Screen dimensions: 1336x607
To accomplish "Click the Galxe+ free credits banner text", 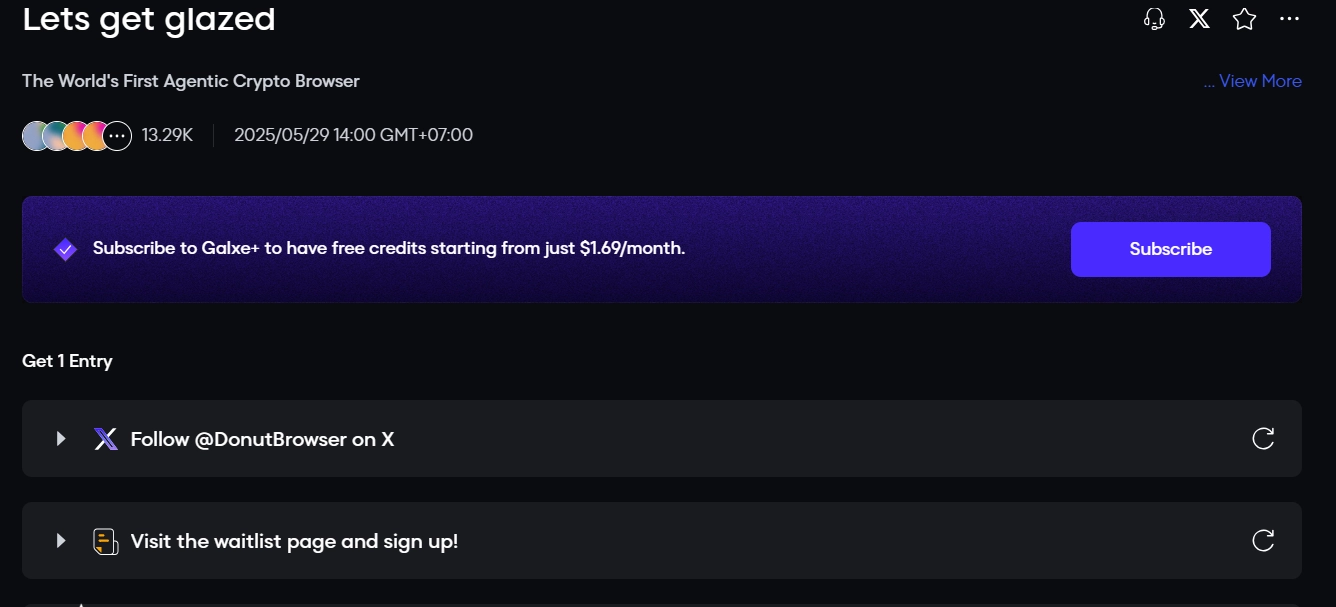I will tap(389, 248).
